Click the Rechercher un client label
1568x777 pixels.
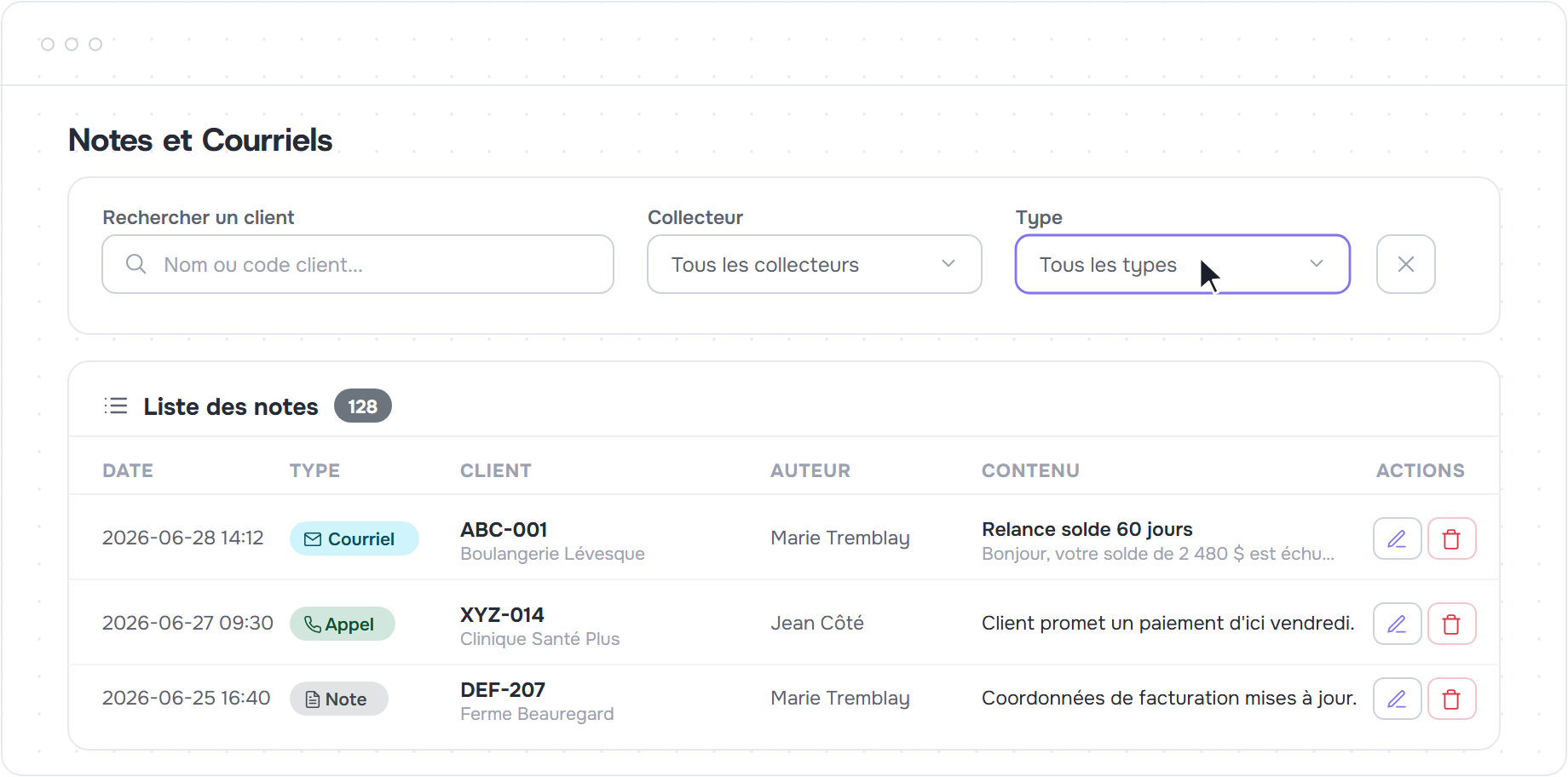[199, 217]
